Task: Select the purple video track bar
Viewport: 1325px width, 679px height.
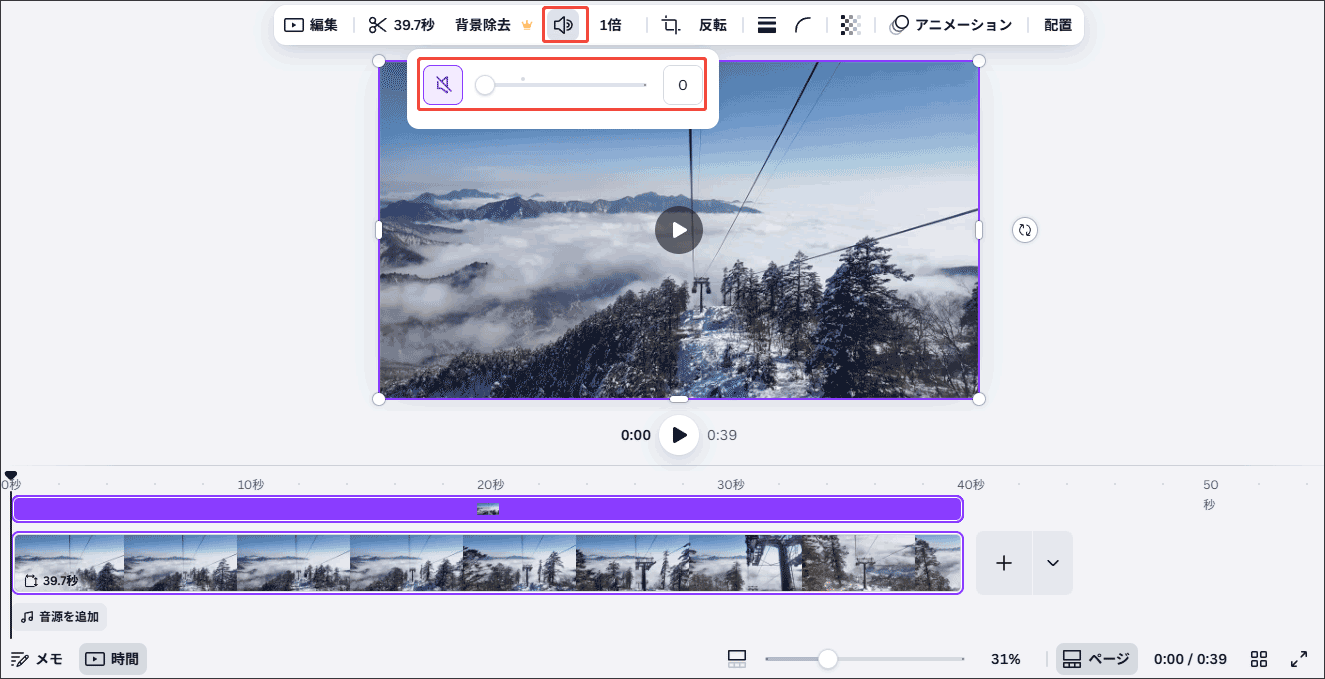Action: (x=487, y=509)
